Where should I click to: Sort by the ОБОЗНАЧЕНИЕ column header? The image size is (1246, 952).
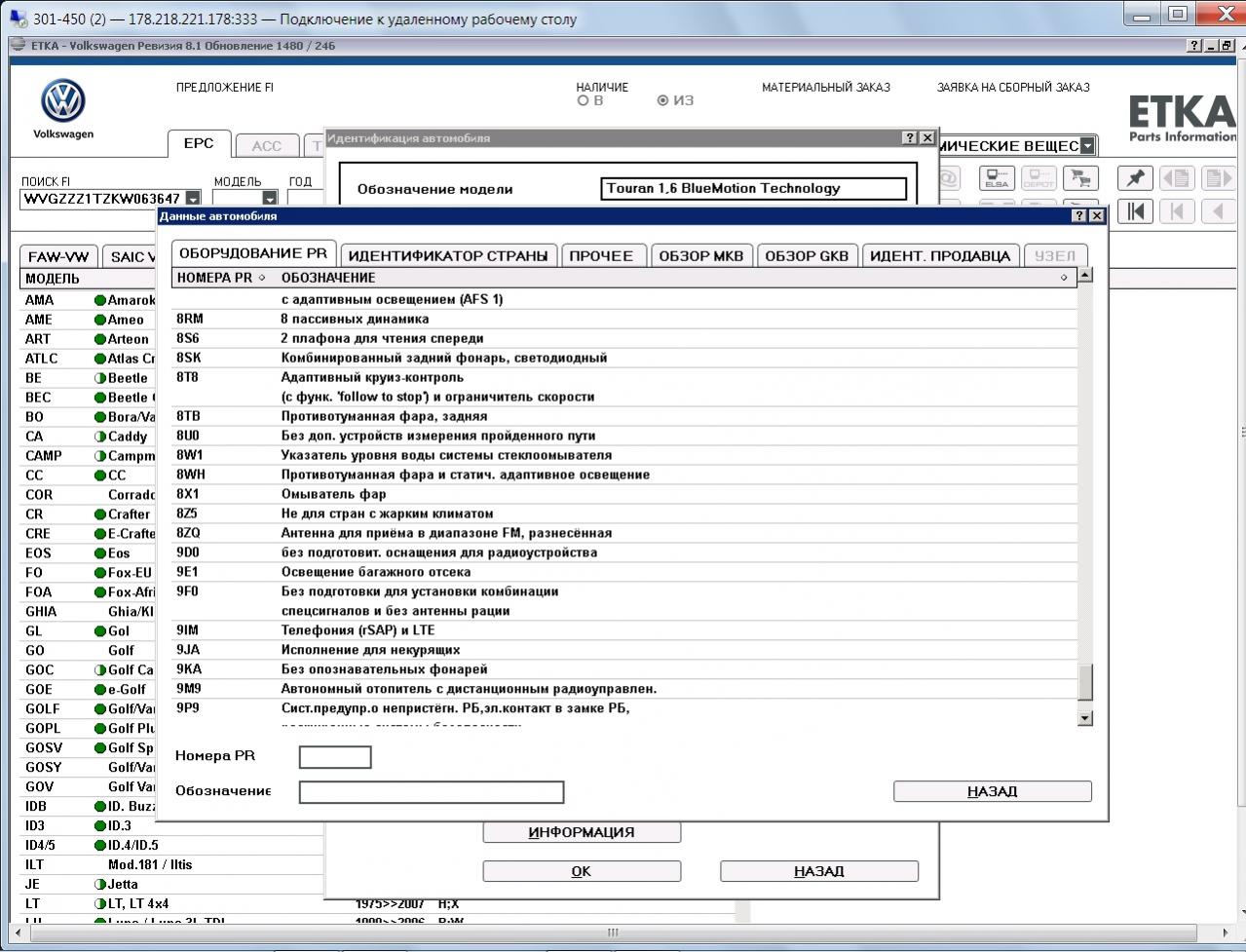pyautogui.click(x=674, y=278)
